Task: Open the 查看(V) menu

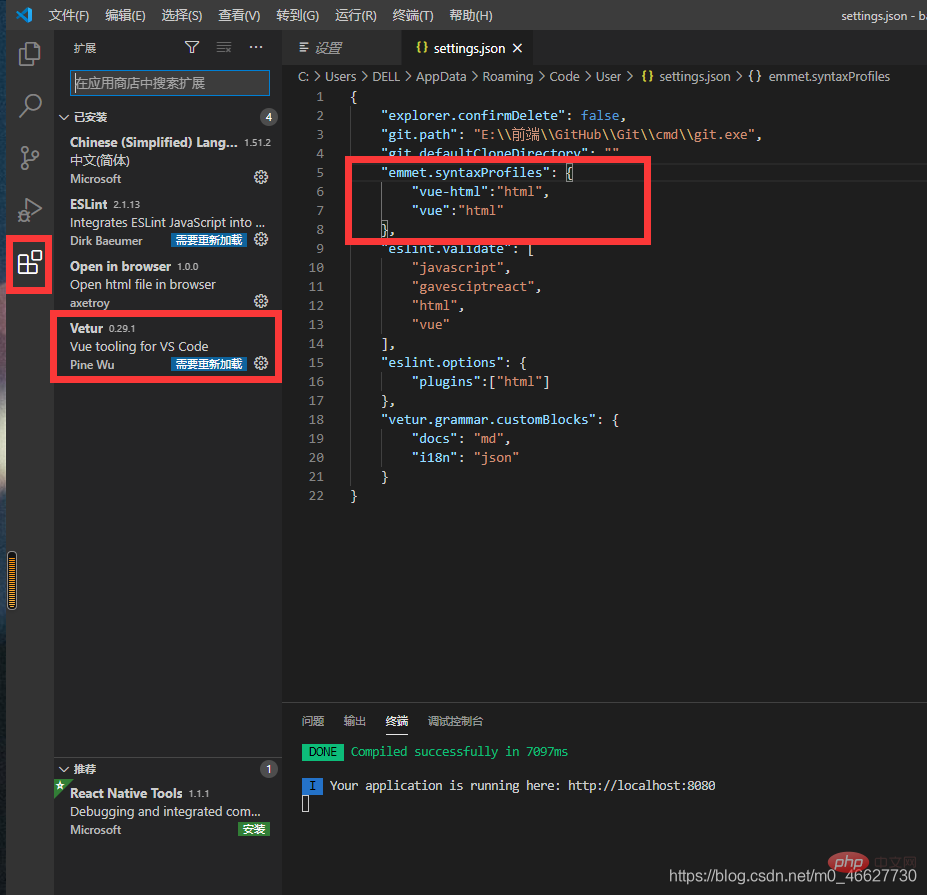Action: point(239,15)
